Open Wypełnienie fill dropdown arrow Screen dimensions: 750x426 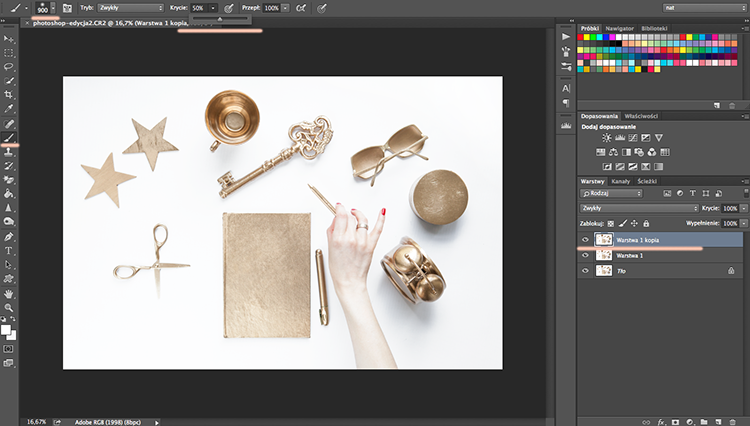click(744, 223)
